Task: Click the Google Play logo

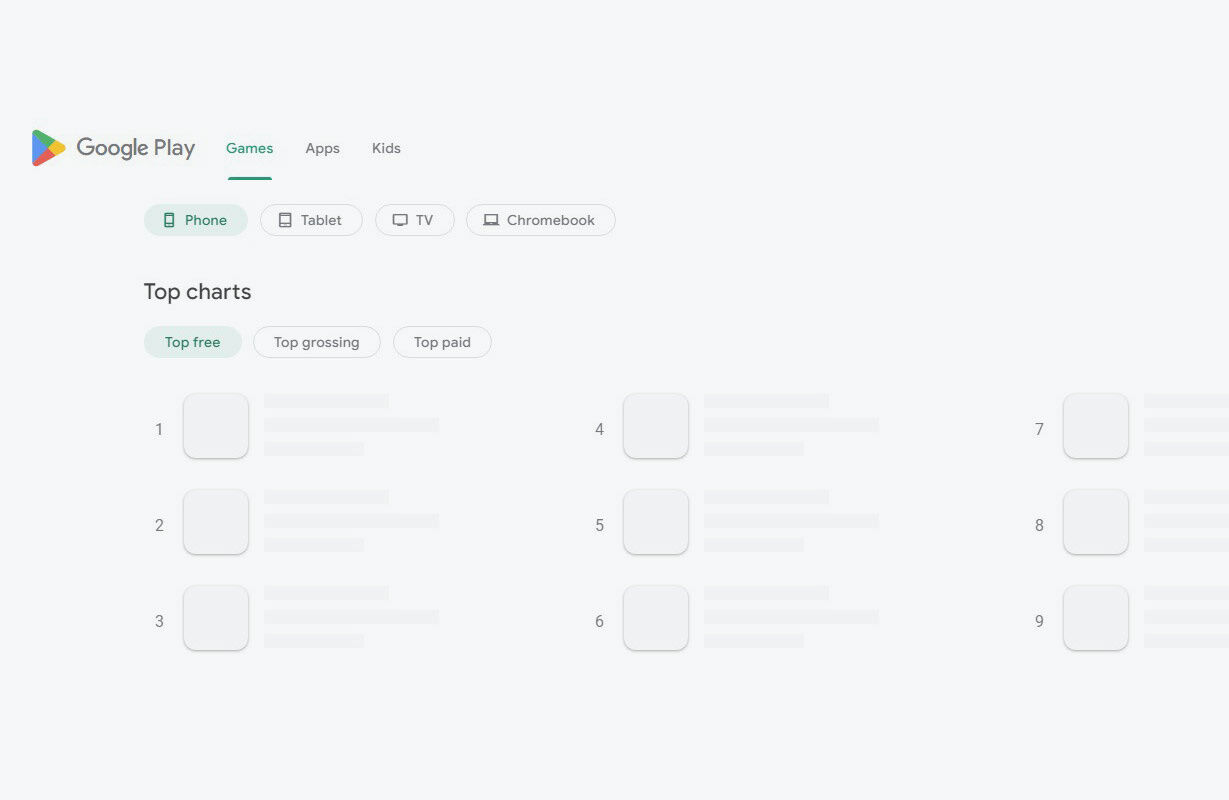Action: pyautogui.click(x=113, y=148)
